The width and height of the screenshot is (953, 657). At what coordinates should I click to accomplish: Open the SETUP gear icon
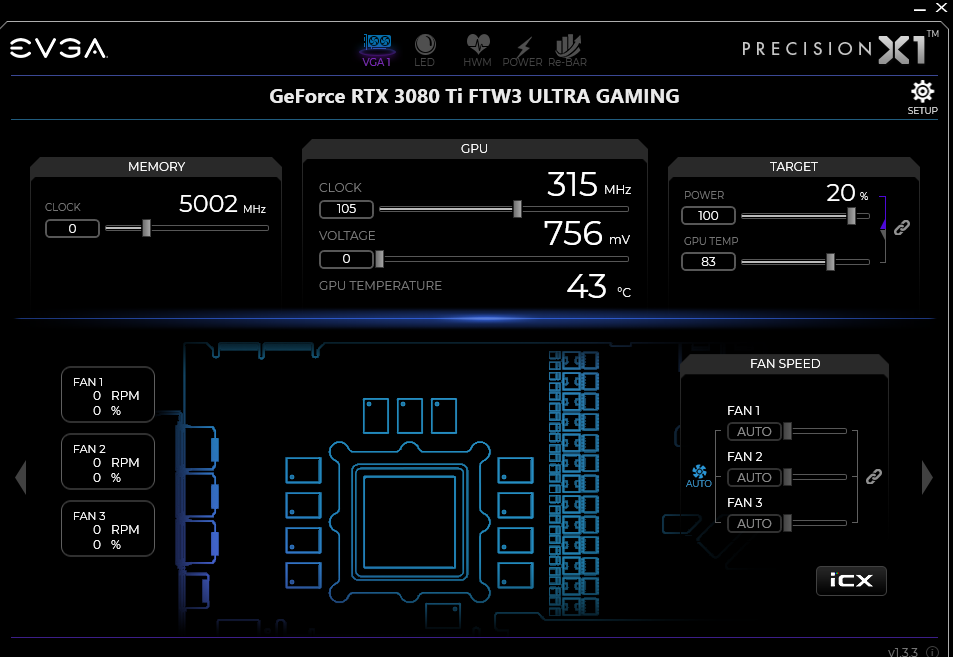tap(922, 96)
